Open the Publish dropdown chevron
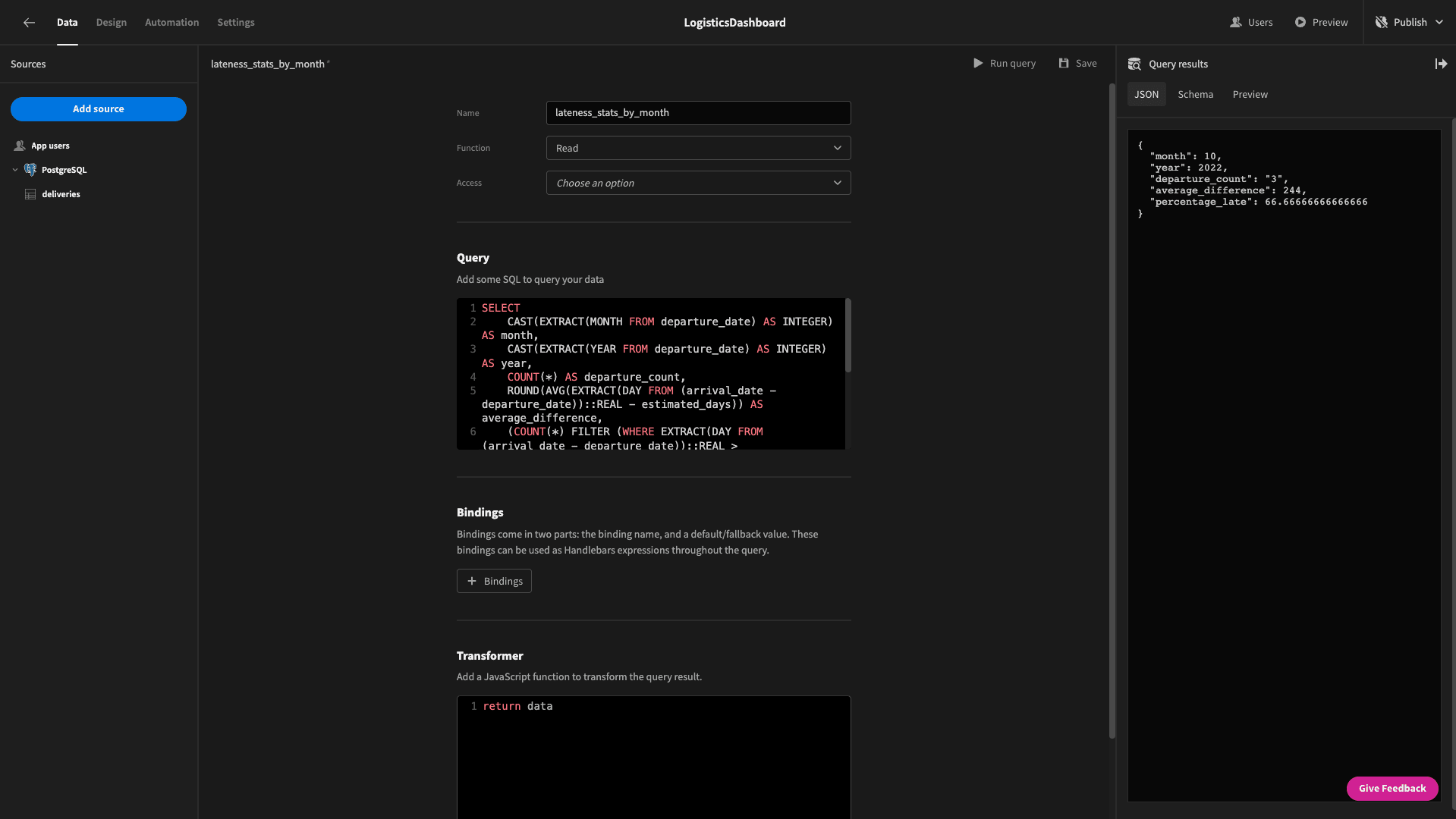This screenshot has width=1456, height=819. pyautogui.click(x=1439, y=23)
